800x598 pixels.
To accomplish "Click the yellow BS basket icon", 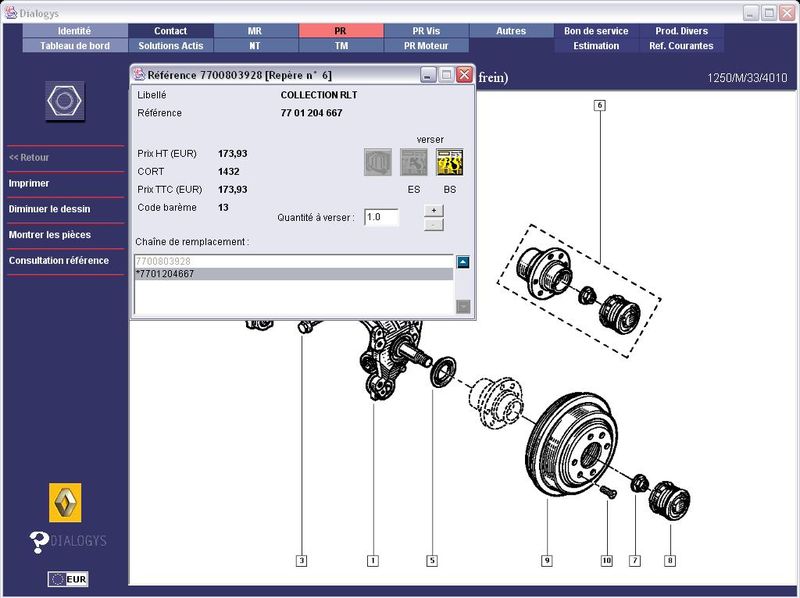I will tap(449, 162).
